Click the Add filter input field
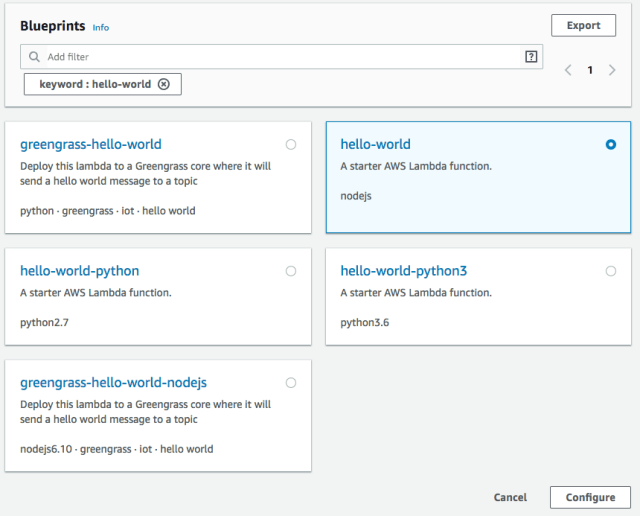Image resolution: width=640 pixels, height=516 pixels. tap(280, 57)
